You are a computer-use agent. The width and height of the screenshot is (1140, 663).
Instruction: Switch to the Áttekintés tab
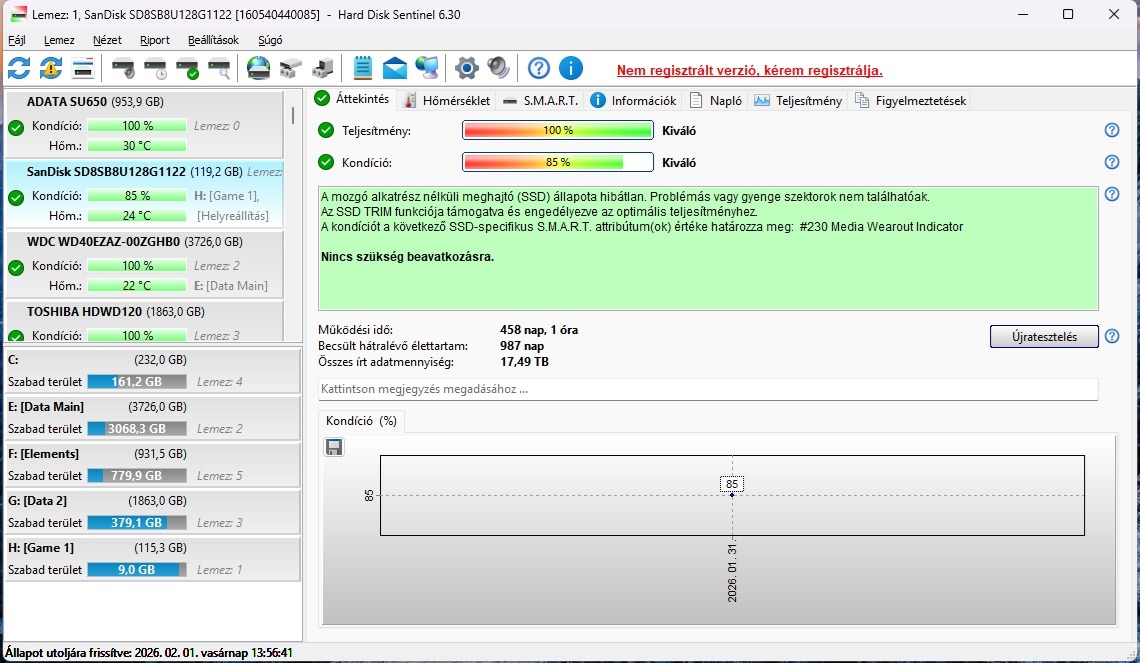[x=354, y=99]
